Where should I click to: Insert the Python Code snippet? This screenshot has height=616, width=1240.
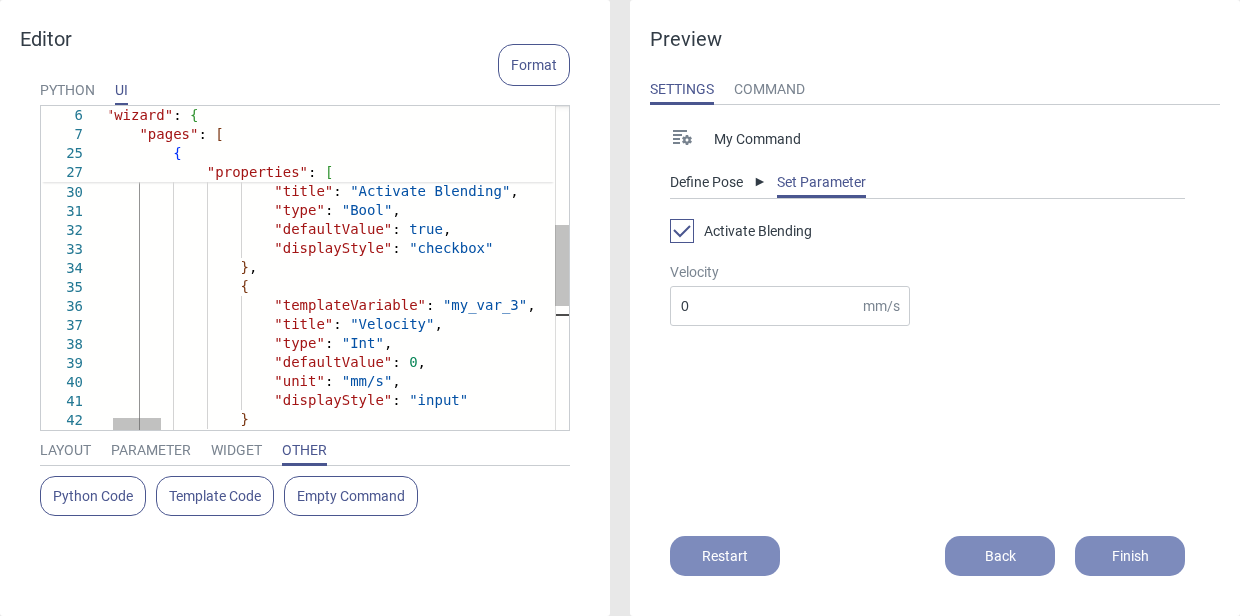pyautogui.click(x=93, y=496)
